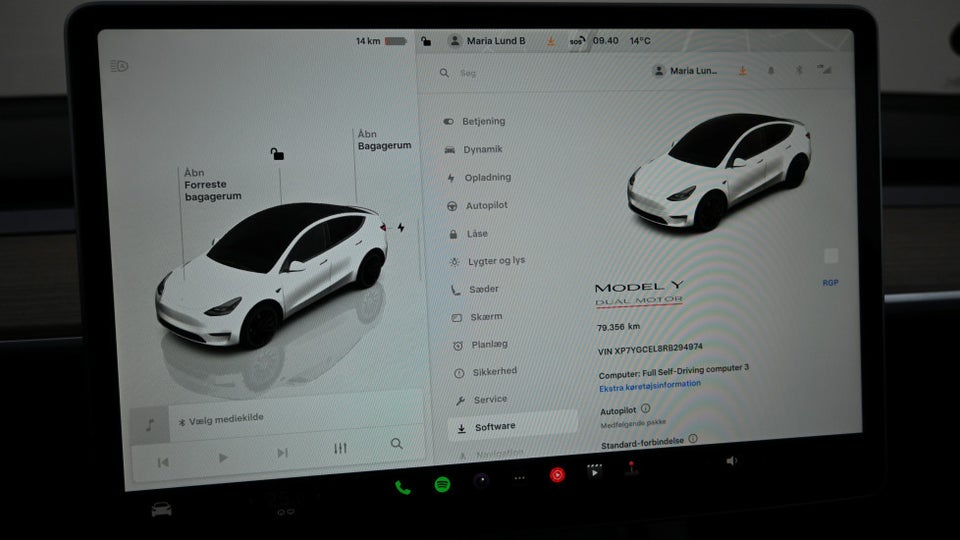Select the Software menu item
Viewport: 960px width, 540px height.
[513, 427]
